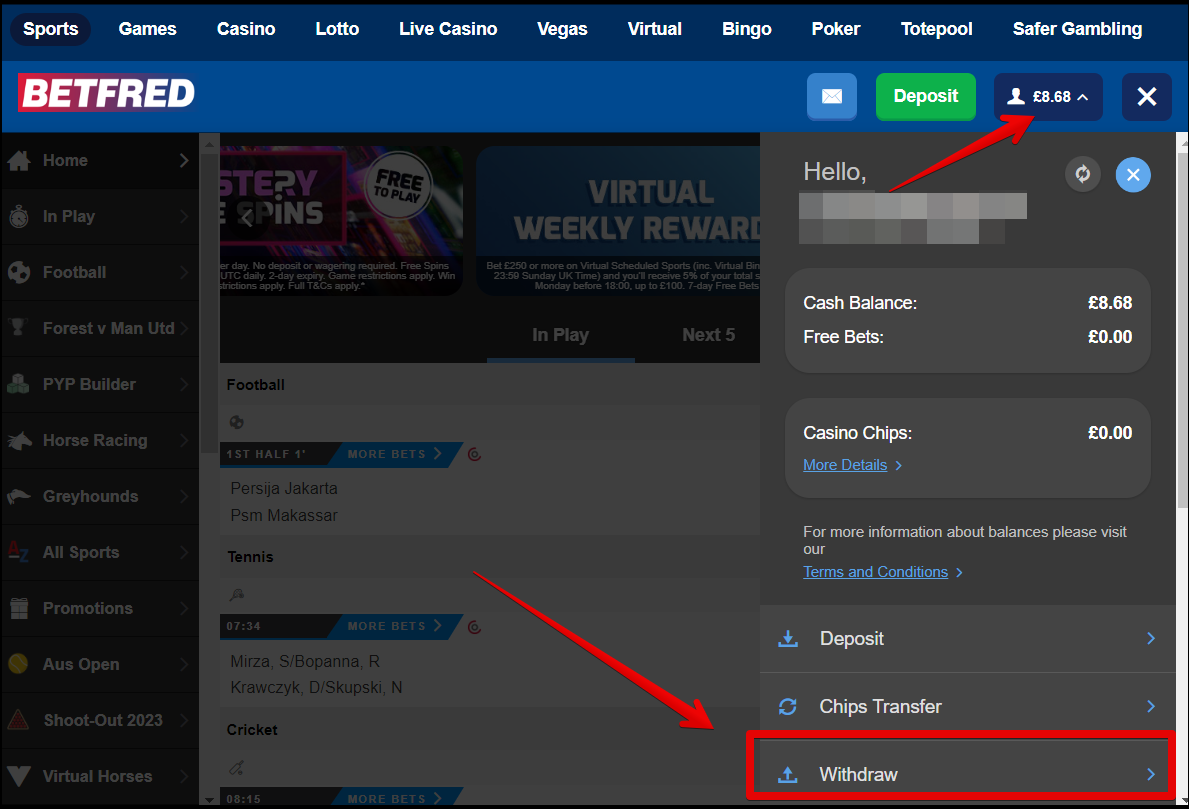
Task: Expand the Horse Racing chevron
Action: click(184, 440)
